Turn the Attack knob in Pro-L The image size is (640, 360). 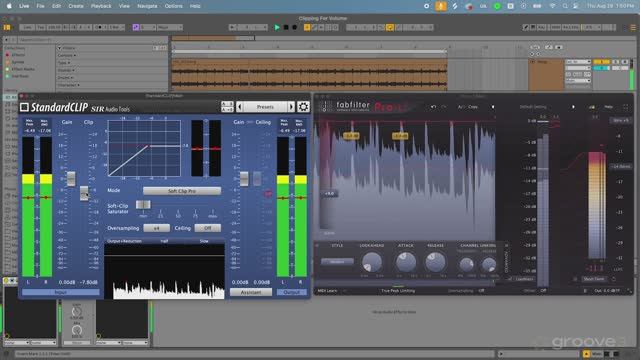click(406, 262)
